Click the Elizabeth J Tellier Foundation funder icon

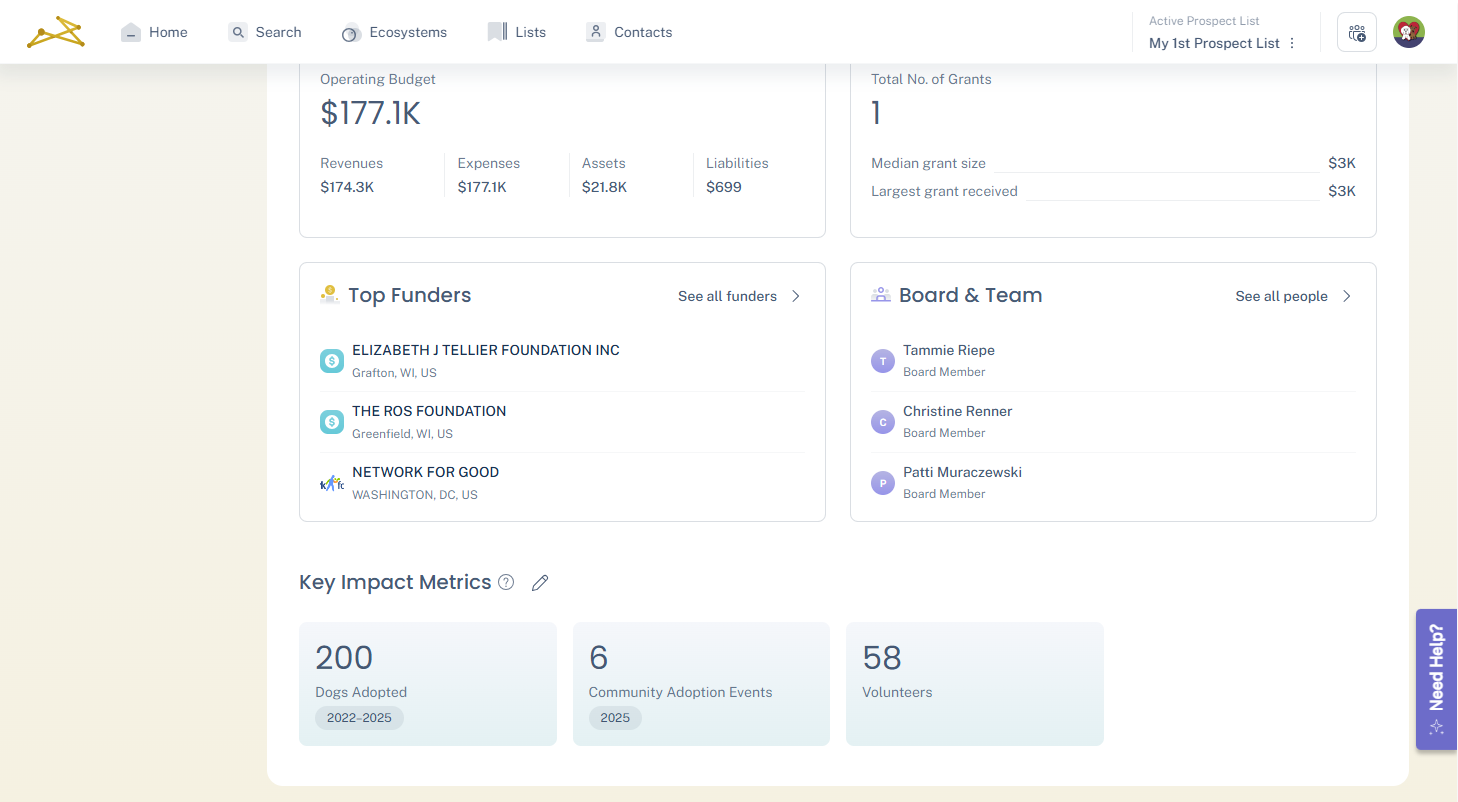point(332,361)
